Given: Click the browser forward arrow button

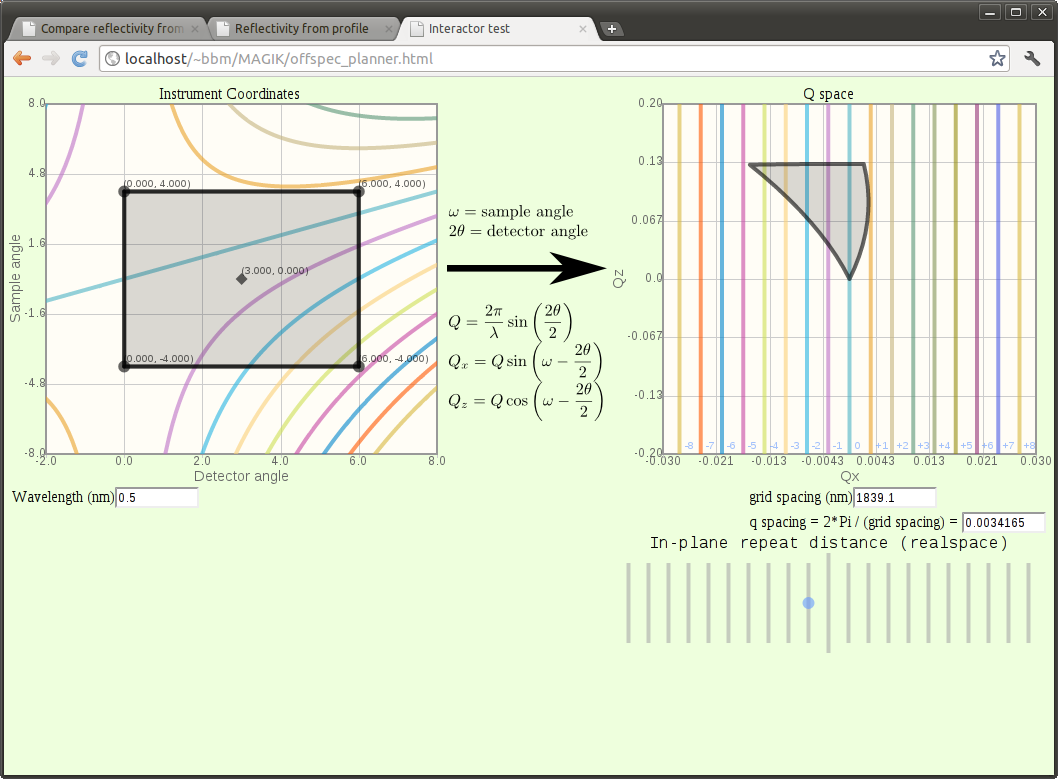Looking at the screenshot, I should tap(50, 59).
